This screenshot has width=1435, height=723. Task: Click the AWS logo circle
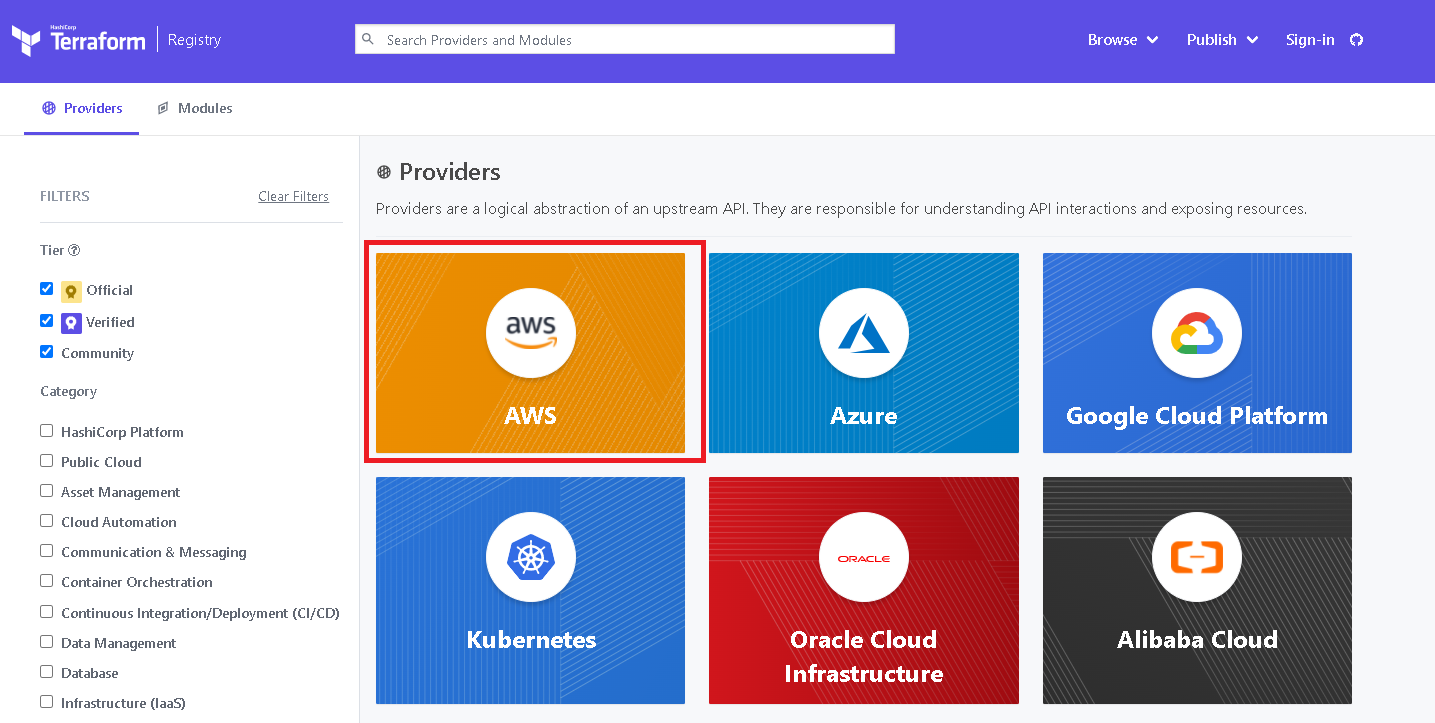(530, 333)
